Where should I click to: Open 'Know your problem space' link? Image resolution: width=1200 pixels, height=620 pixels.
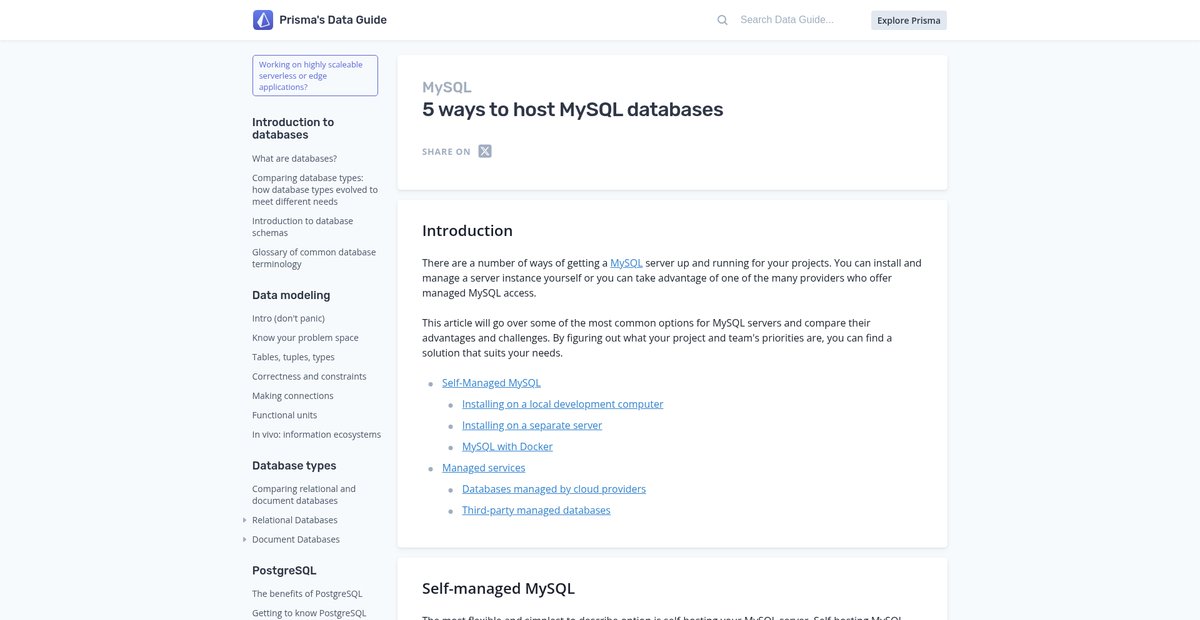click(305, 338)
